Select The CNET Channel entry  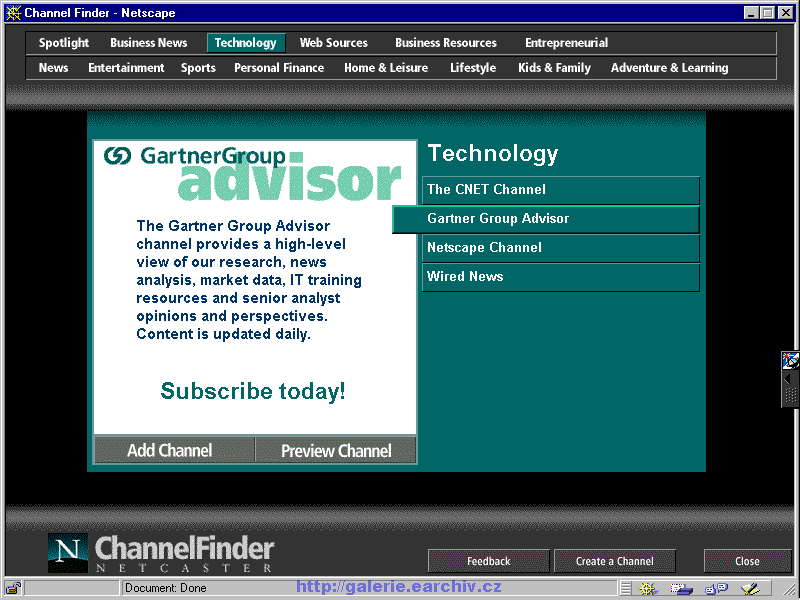point(561,190)
